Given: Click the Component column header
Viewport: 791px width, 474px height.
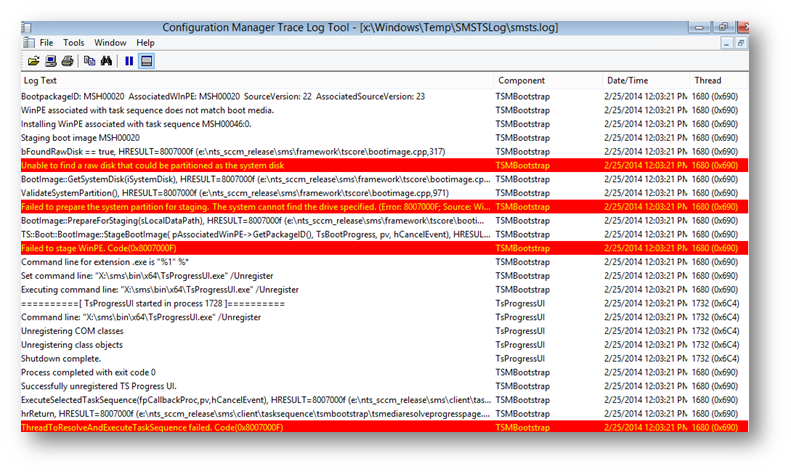Looking at the screenshot, I should pyautogui.click(x=548, y=81).
